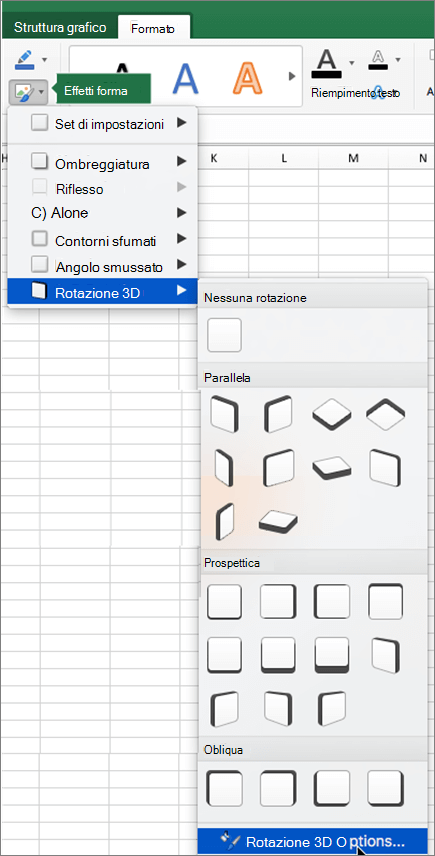The width and height of the screenshot is (435, 856).
Task: Expand the WordArt styles gallery arrow
Action: click(x=292, y=76)
